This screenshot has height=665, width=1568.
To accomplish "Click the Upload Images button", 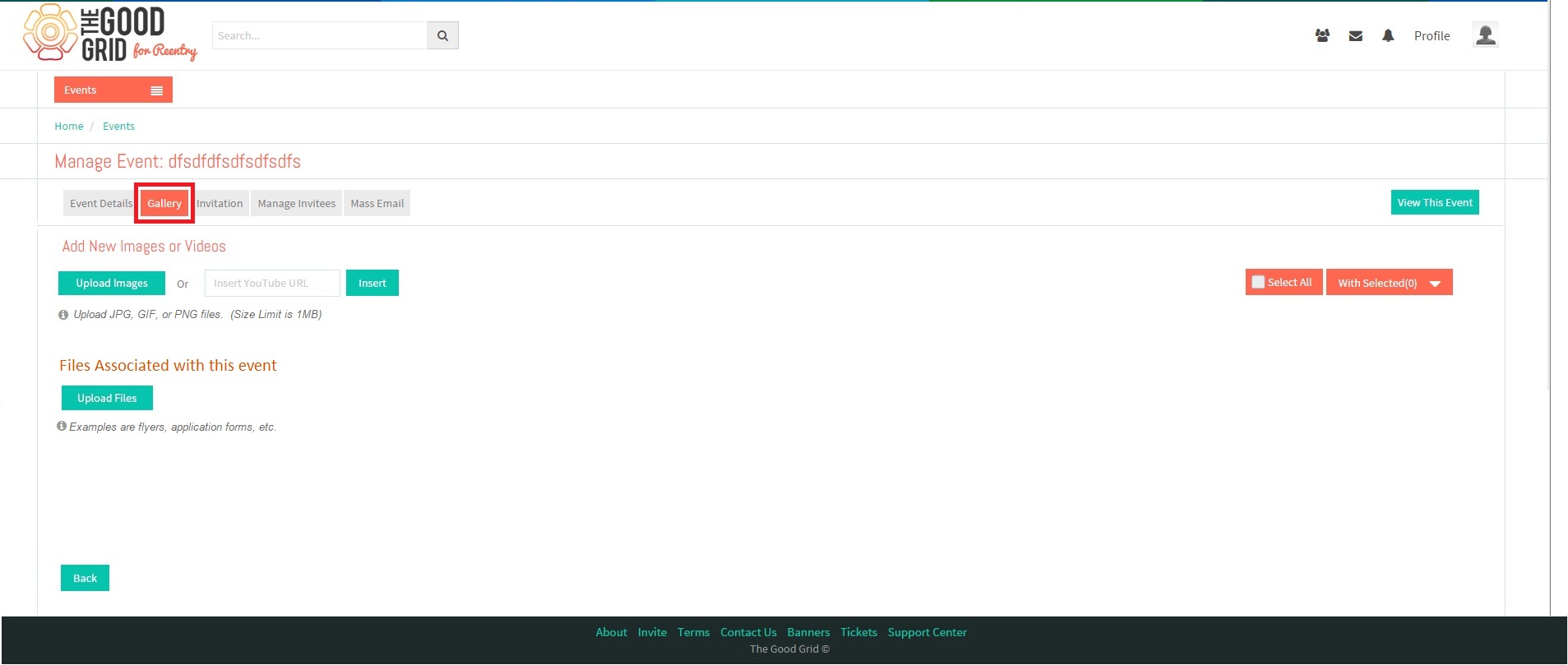I will (112, 283).
